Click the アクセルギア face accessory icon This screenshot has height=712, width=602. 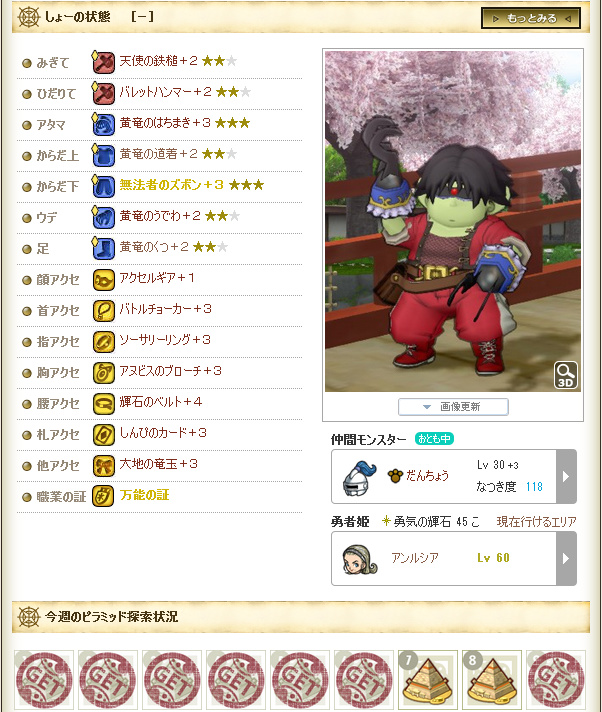pos(104,280)
